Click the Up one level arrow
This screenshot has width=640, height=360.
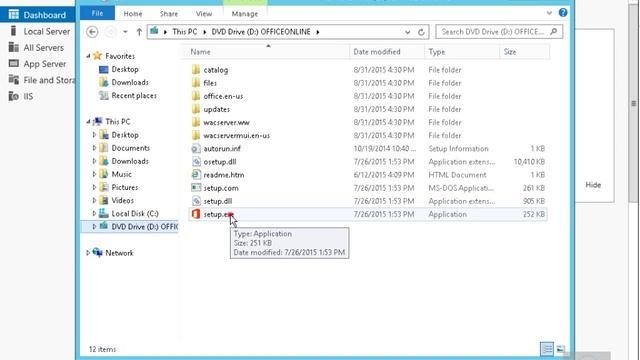click(139, 32)
